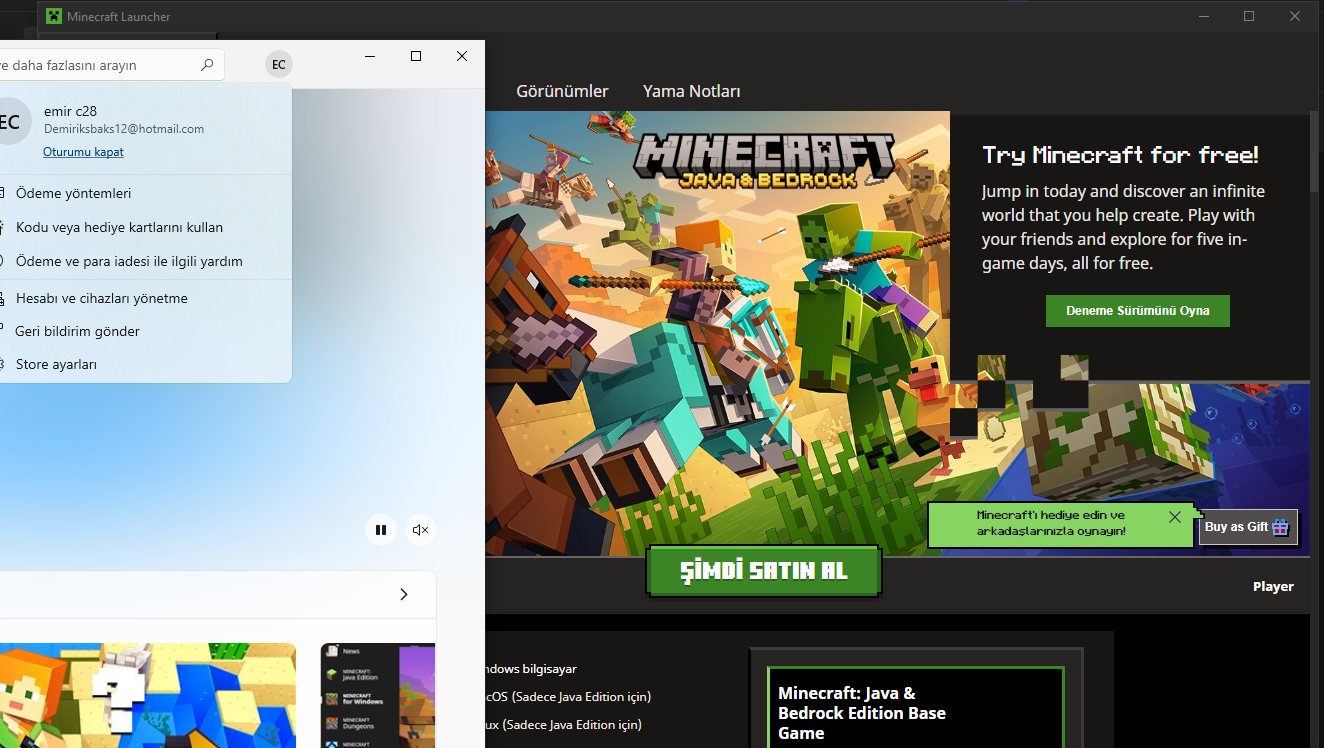Click the gift box icon on Buy as Gift

(x=1281, y=527)
